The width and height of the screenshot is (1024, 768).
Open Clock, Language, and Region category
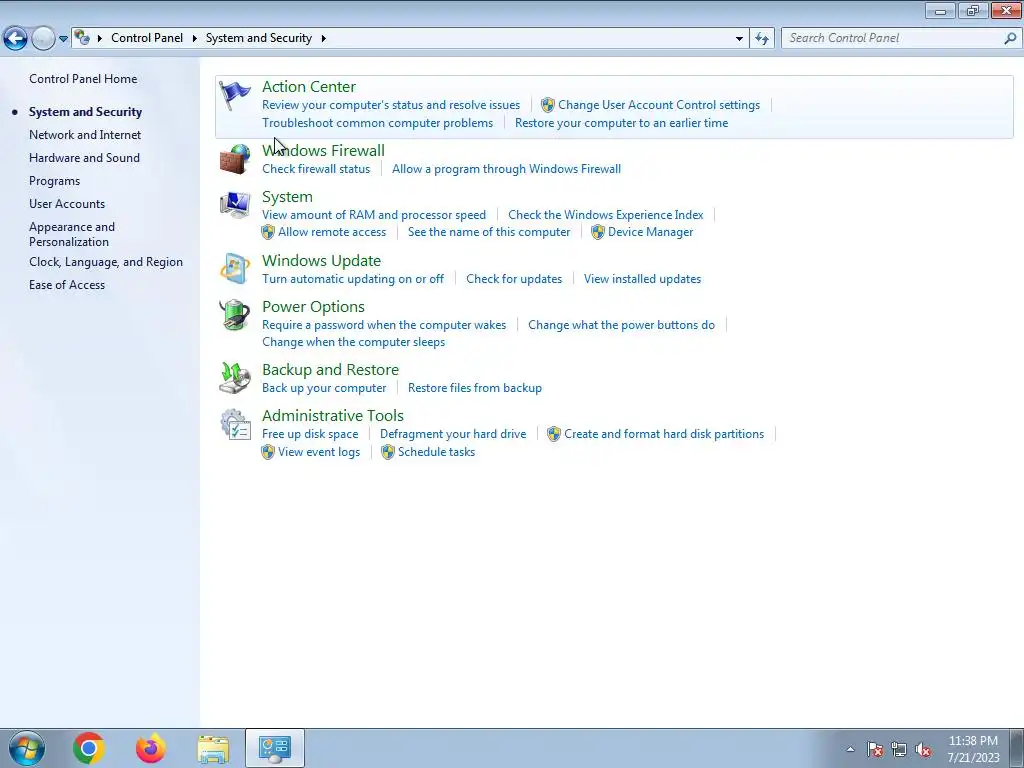pos(106,262)
